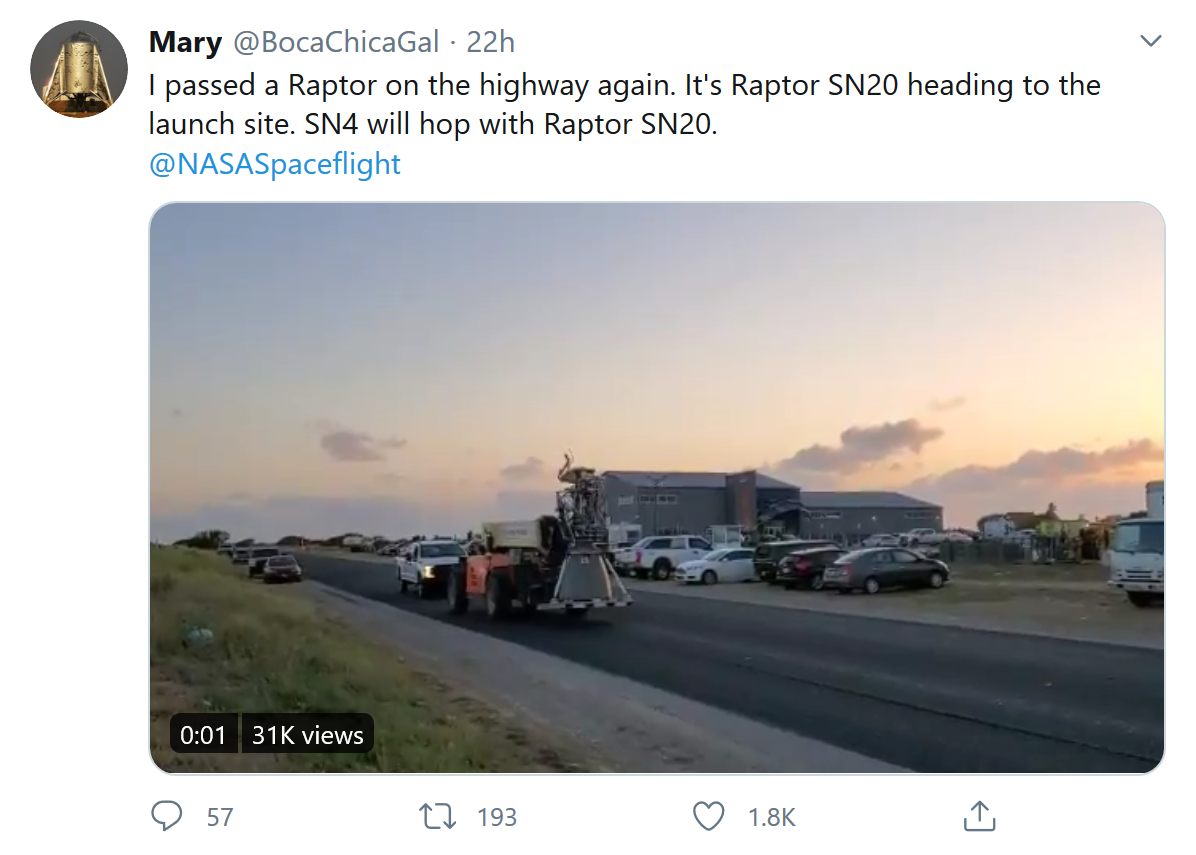
Task: Like the tweet with the heart icon
Action: click(x=708, y=816)
